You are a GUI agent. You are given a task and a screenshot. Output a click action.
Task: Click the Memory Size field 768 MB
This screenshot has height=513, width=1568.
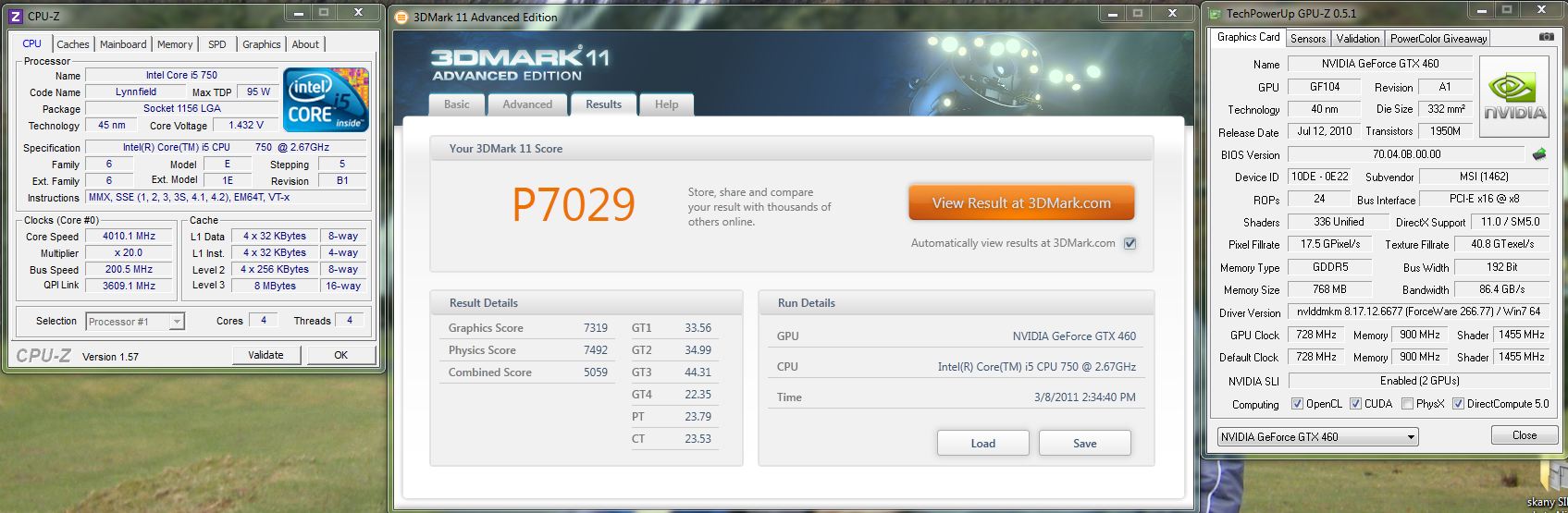[1329, 289]
